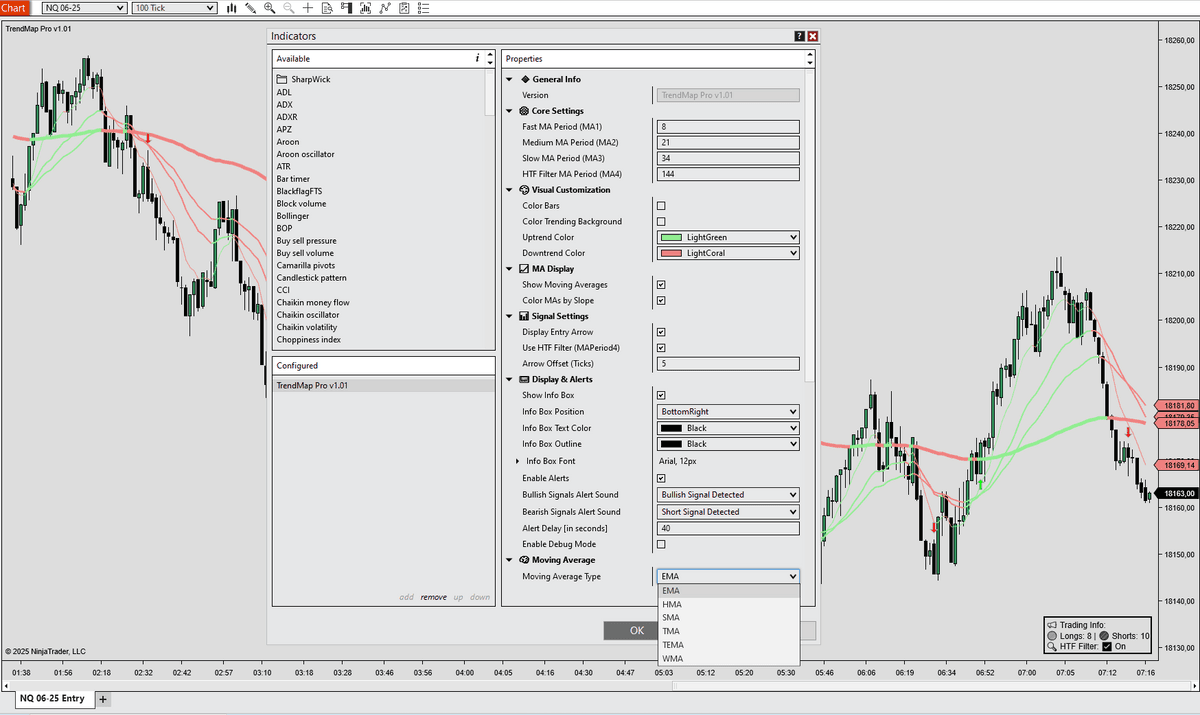Image resolution: width=1200 pixels, height=715 pixels.
Task: Open the data box icon in toolbar
Action: click(327, 8)
